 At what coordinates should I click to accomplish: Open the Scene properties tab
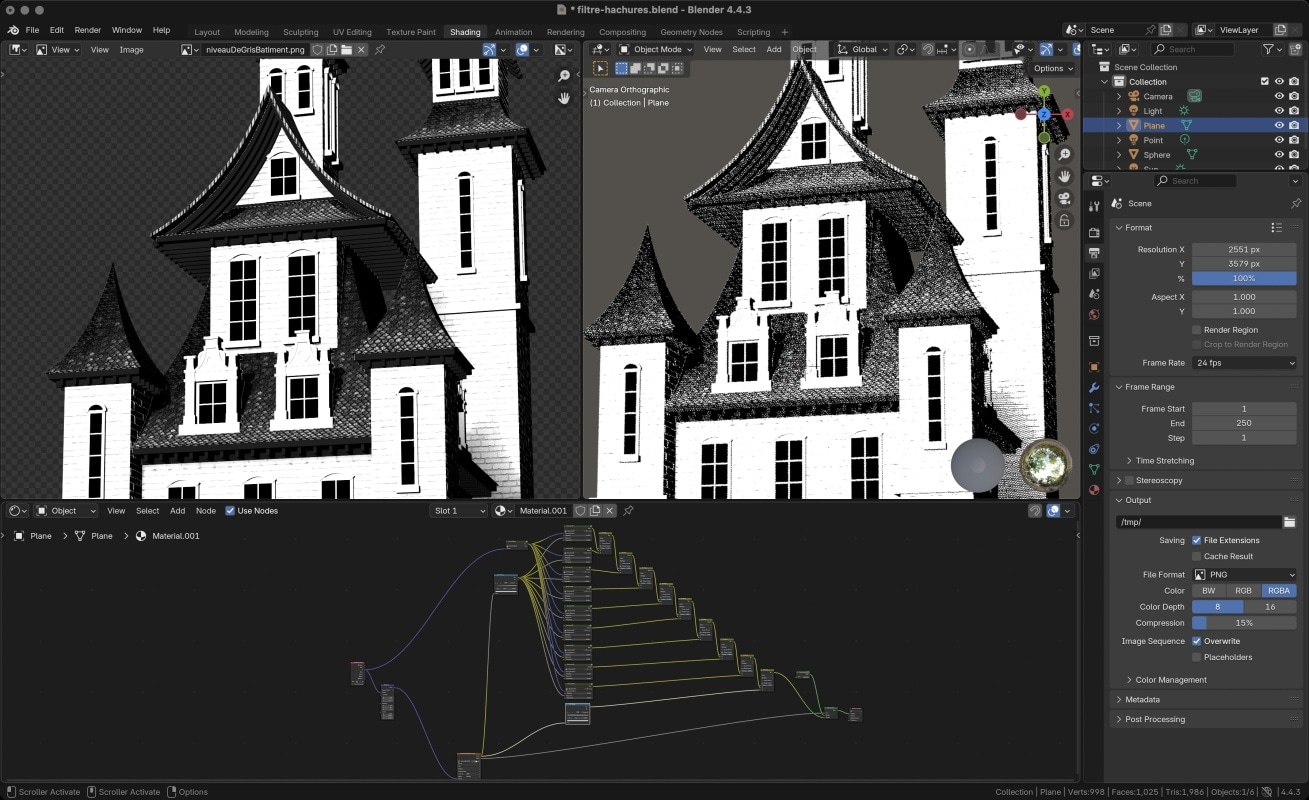tap(1094, 294)
